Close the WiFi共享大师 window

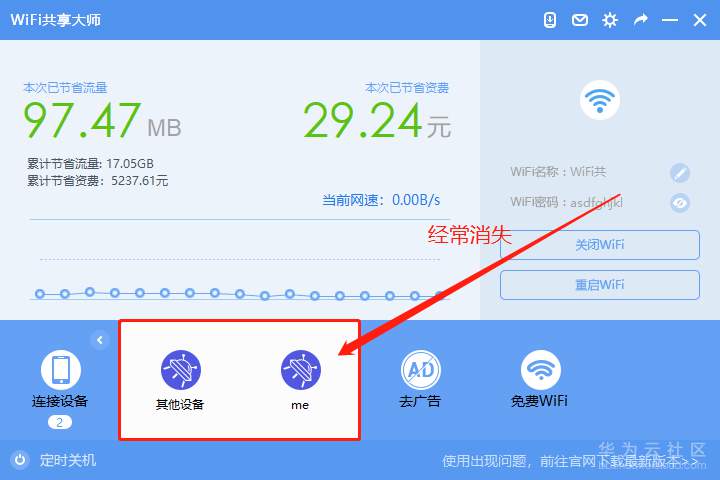tap(700, 20)
